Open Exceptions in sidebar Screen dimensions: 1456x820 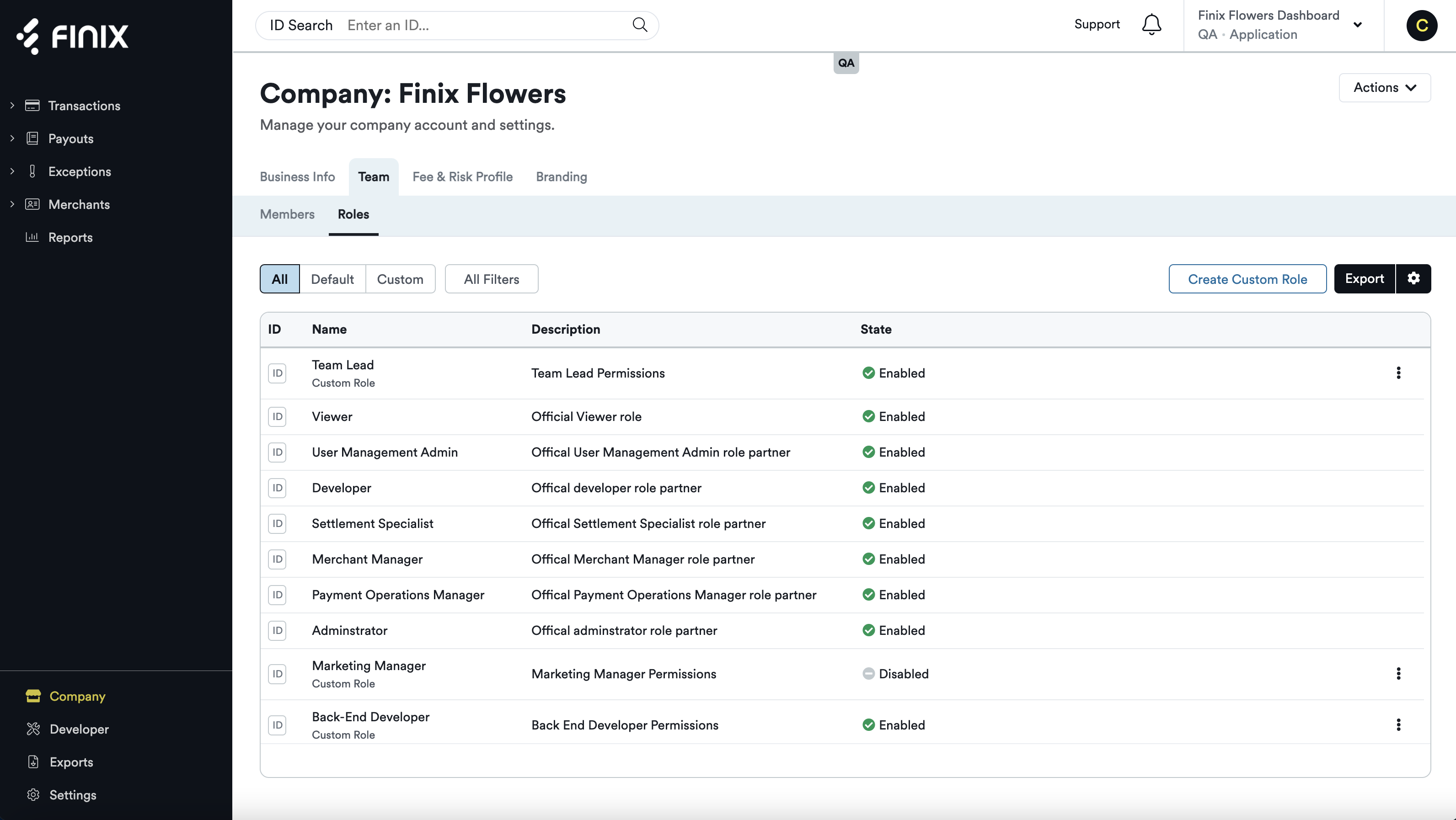(80, 171)
